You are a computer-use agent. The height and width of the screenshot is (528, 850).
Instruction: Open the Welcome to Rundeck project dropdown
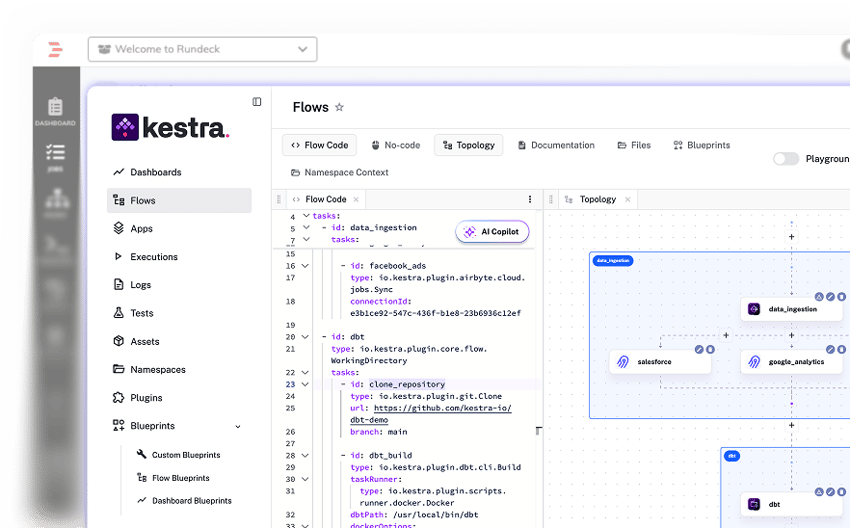(x=202, y=49)
